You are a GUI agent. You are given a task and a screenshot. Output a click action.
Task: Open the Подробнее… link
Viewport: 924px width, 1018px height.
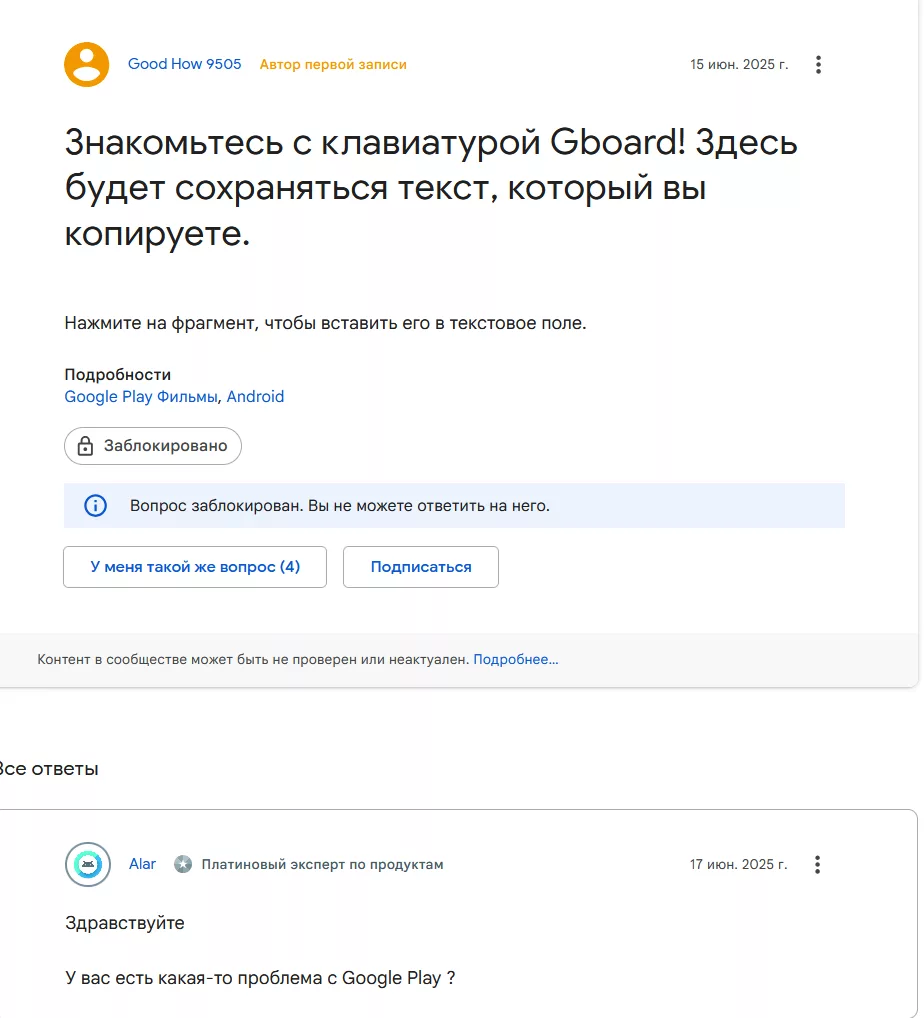516,660
